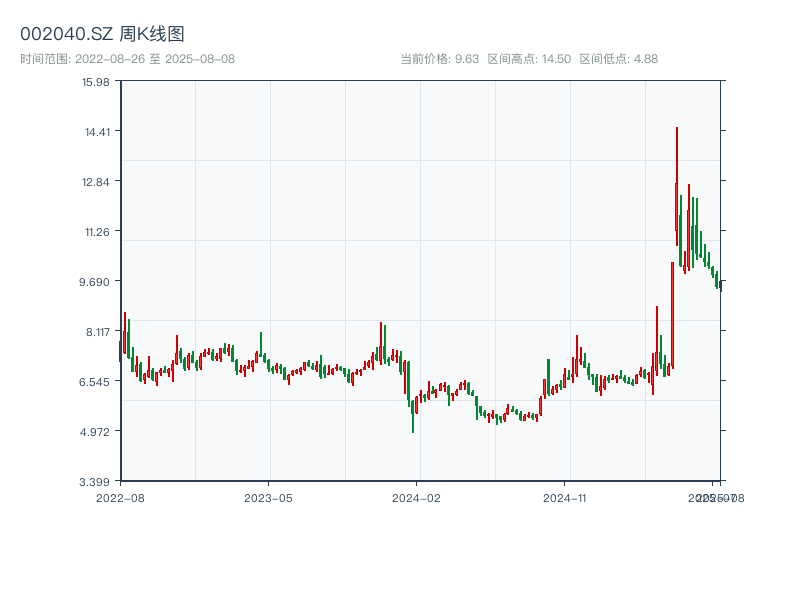Click the x-axis date label 2023-05
The image size is (800, 600).
pos(268,498)
